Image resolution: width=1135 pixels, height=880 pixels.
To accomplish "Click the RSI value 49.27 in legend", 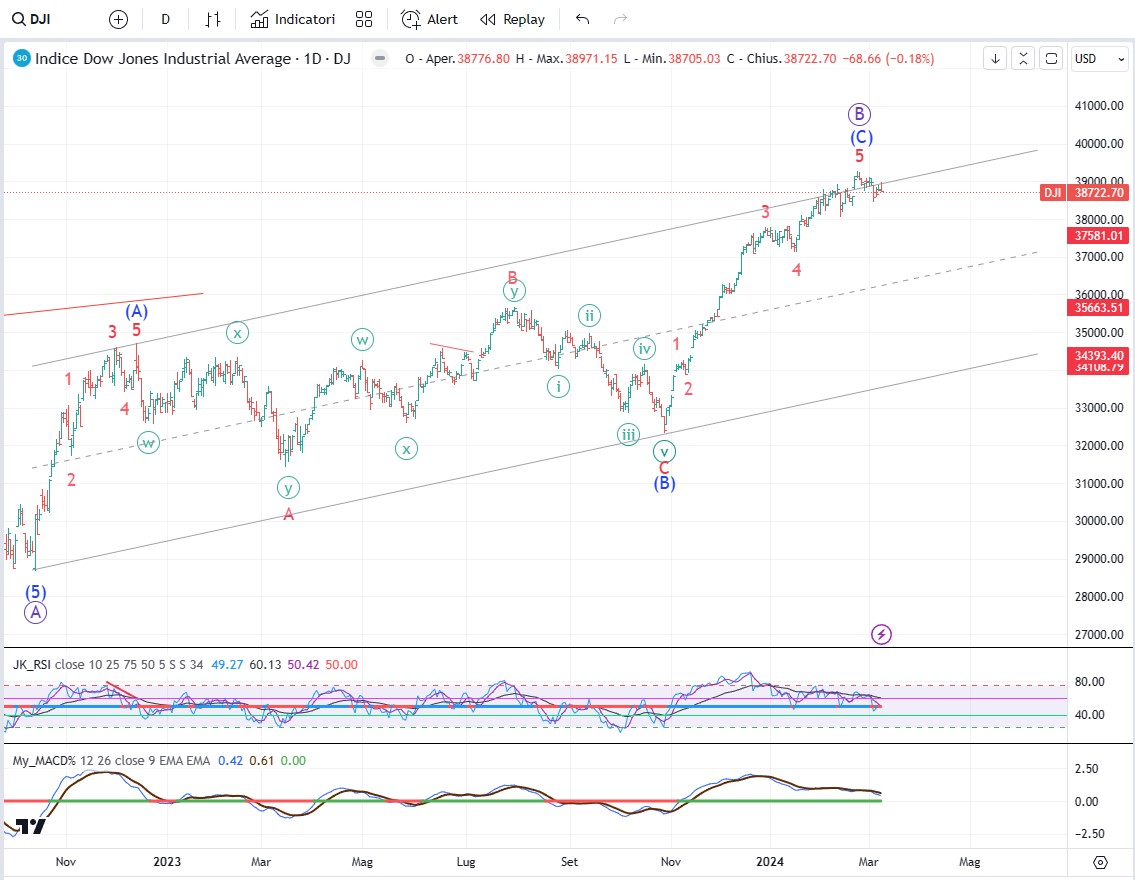I will pyautogui.click(x=227, y=664).
